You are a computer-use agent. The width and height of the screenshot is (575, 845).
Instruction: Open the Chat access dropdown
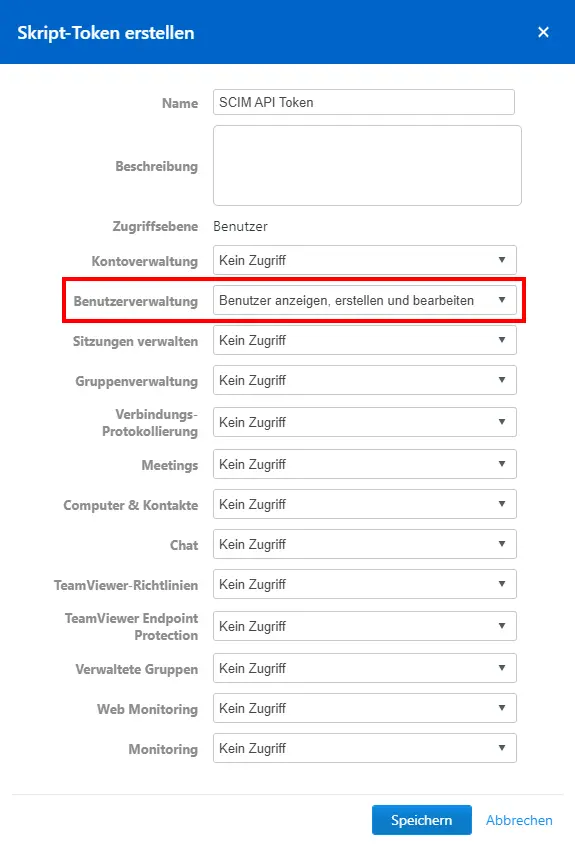click(365, 544)
